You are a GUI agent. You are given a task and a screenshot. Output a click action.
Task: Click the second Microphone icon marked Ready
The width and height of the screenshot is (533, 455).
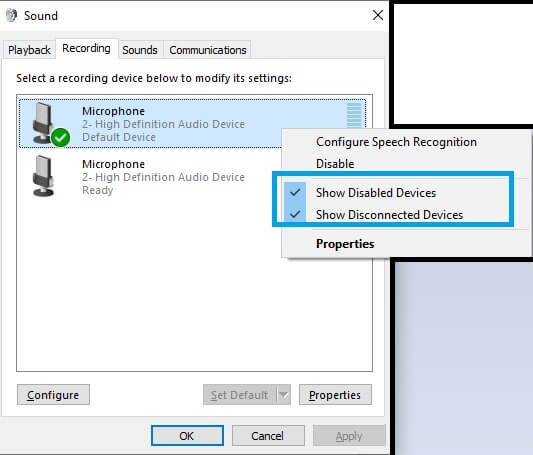43,176
